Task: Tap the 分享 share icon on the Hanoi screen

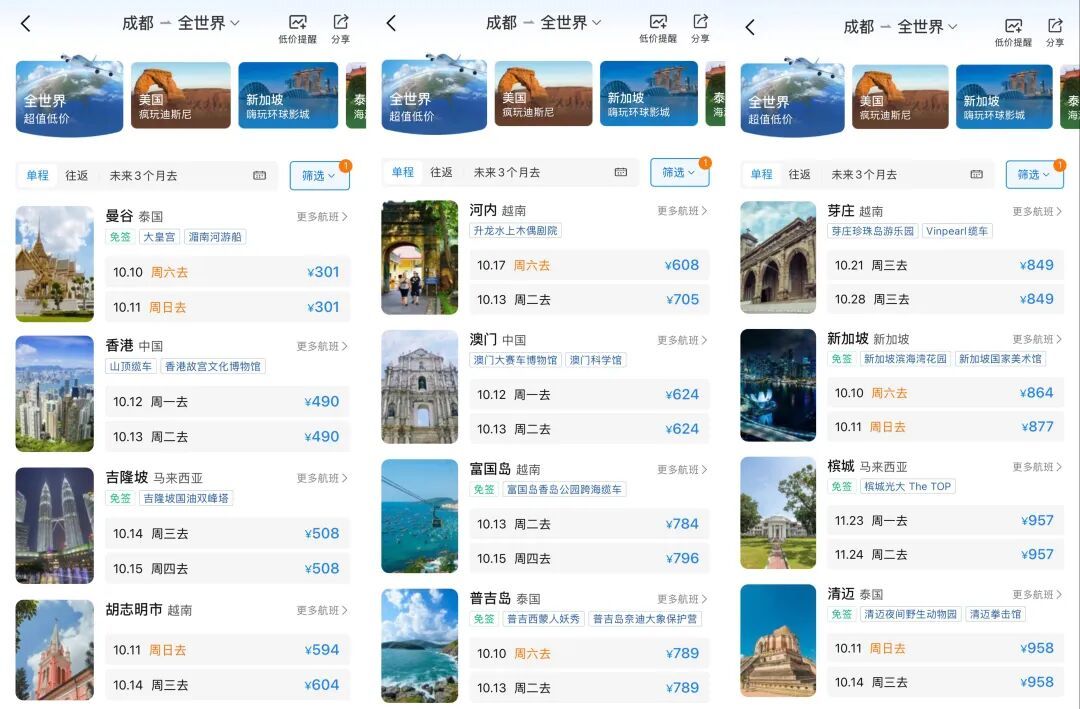Action: pos(700,29)
